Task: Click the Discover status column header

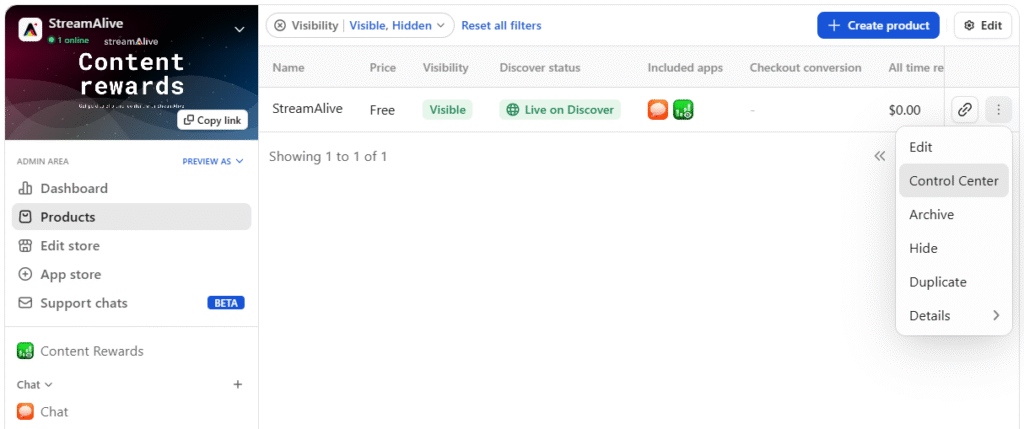Action: coord(539,68)
